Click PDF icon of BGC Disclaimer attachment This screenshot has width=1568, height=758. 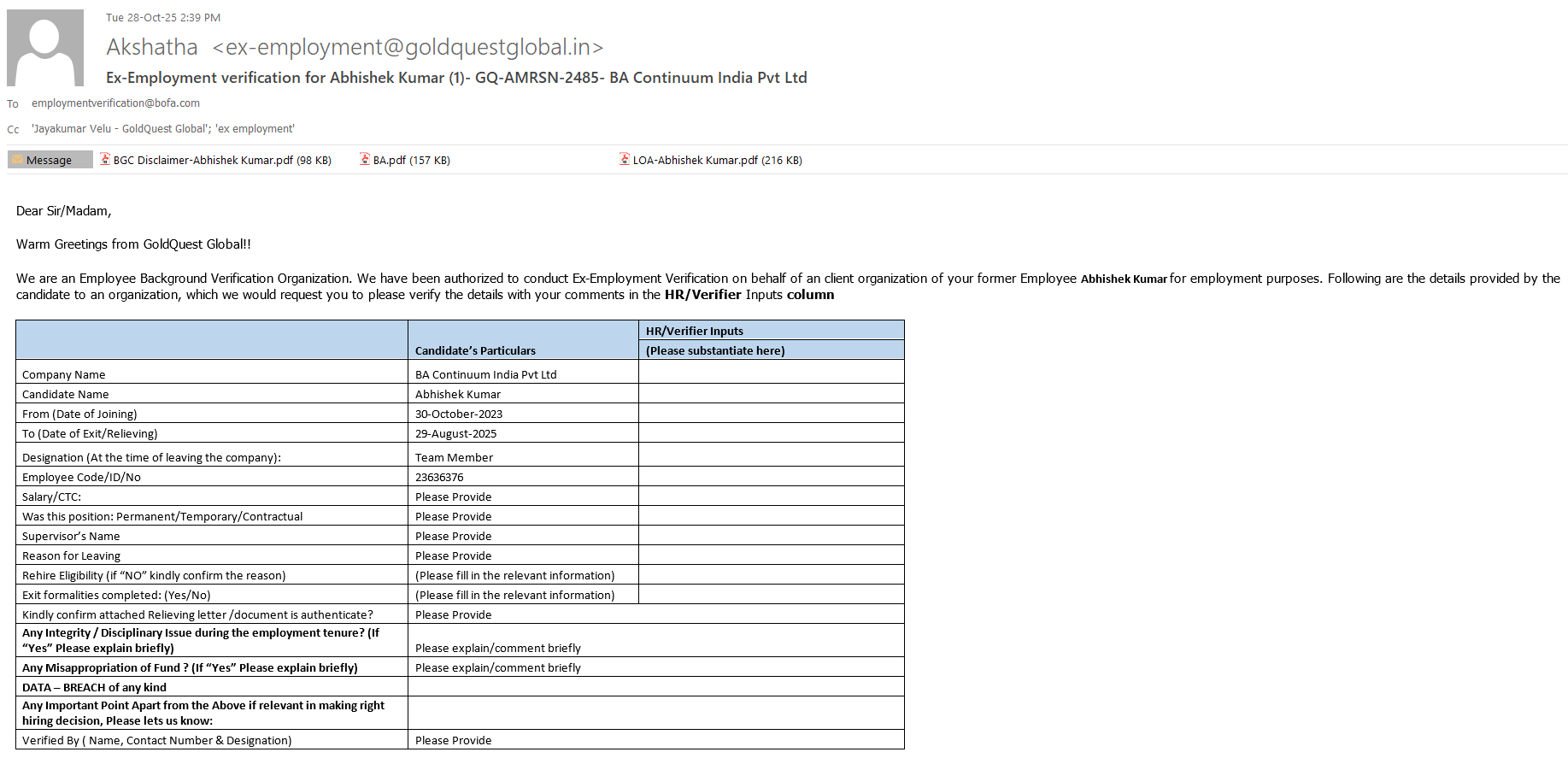(105, 159)
